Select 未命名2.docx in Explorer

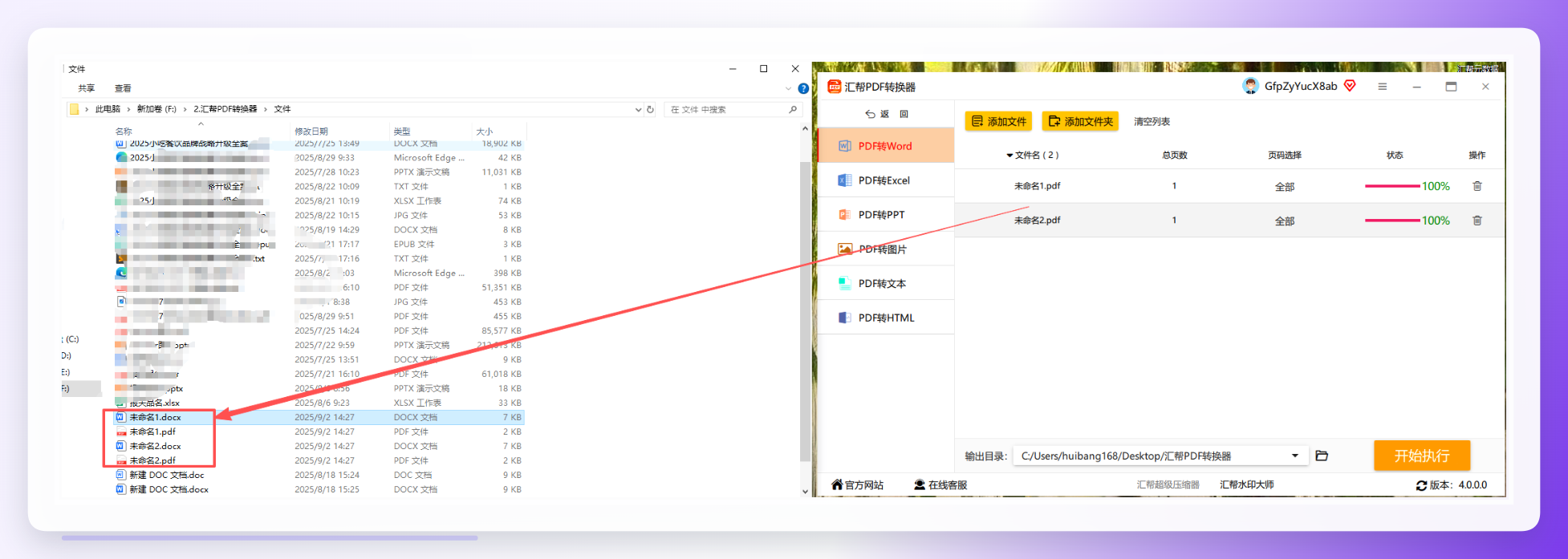coord(155,446)
